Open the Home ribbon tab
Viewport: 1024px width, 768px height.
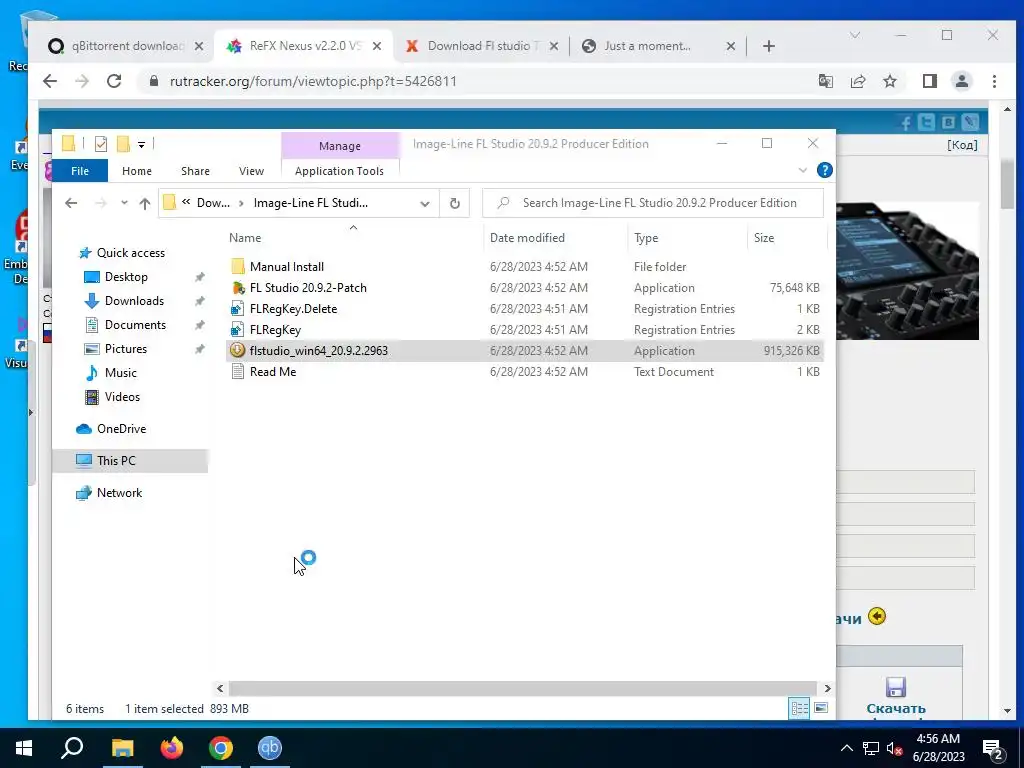136,171
